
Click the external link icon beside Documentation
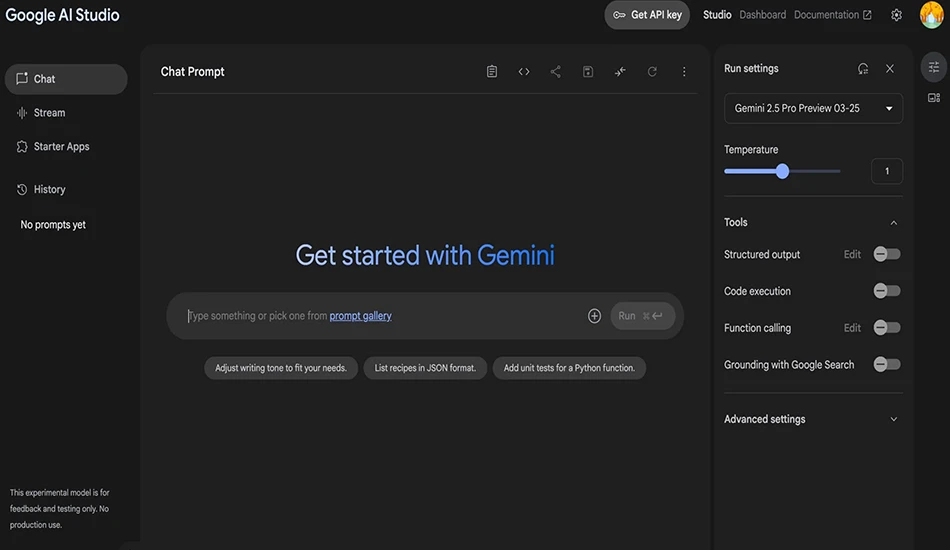coord(867,15)
